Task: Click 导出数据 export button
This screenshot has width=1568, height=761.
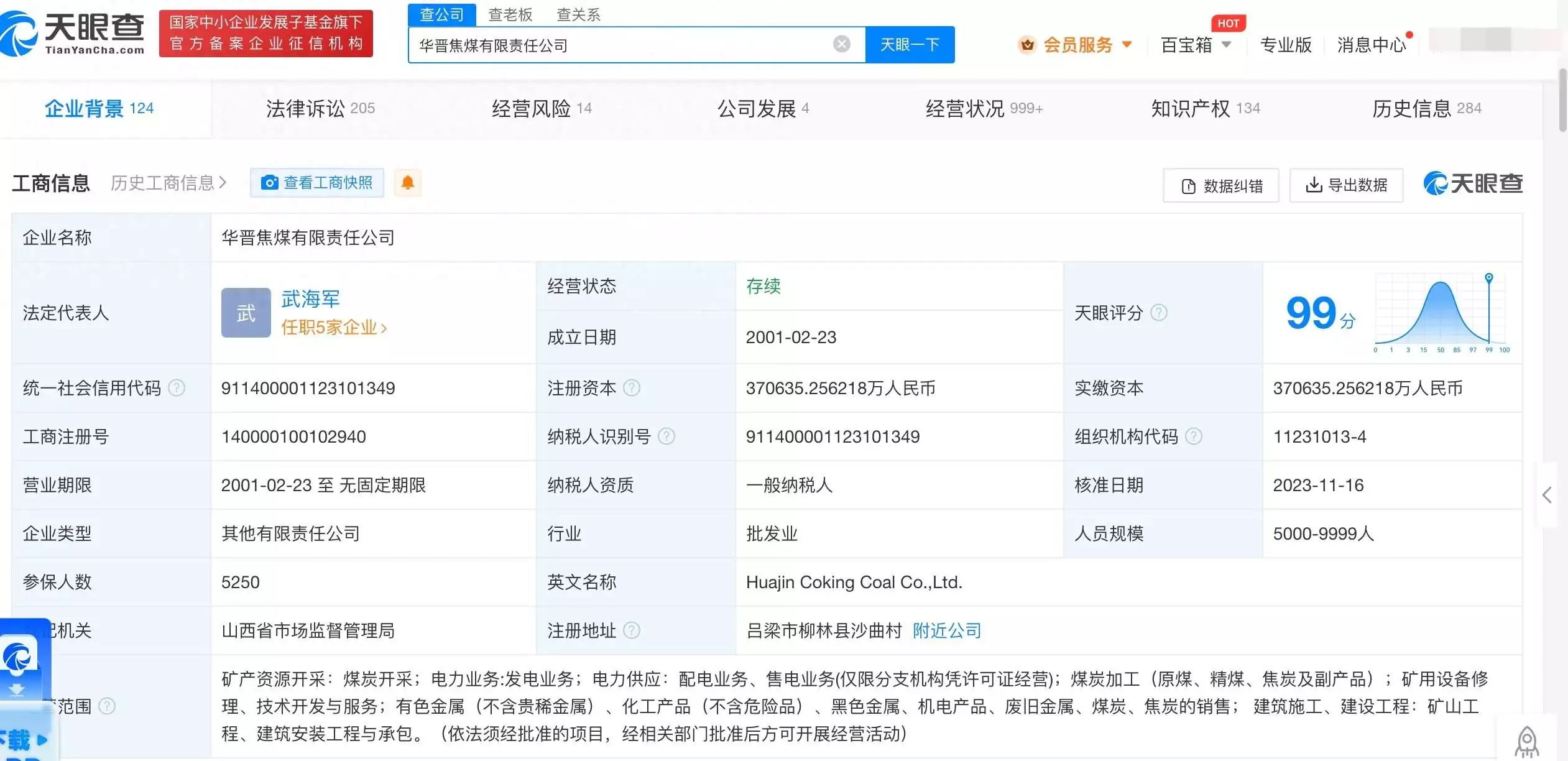Action: coord(1347,185)
